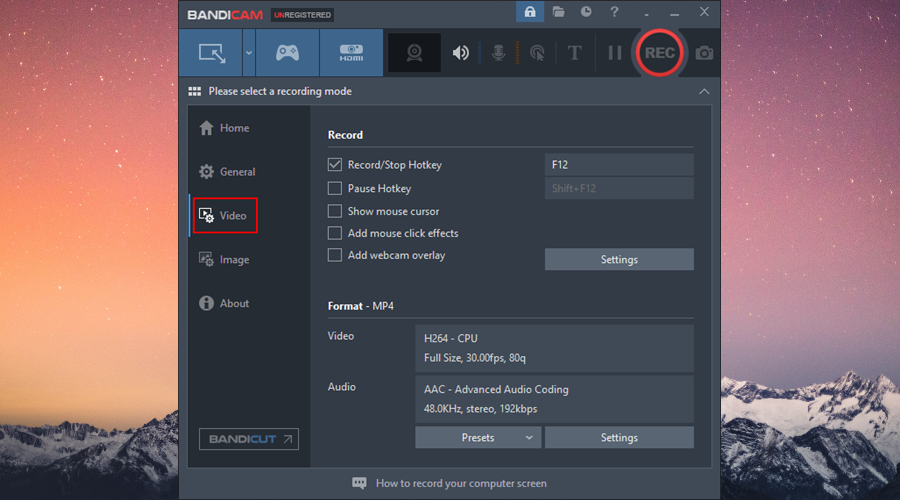Click the text overlay T icon
The width and height of the screenshot is (900, 500).
coord(574,53)
